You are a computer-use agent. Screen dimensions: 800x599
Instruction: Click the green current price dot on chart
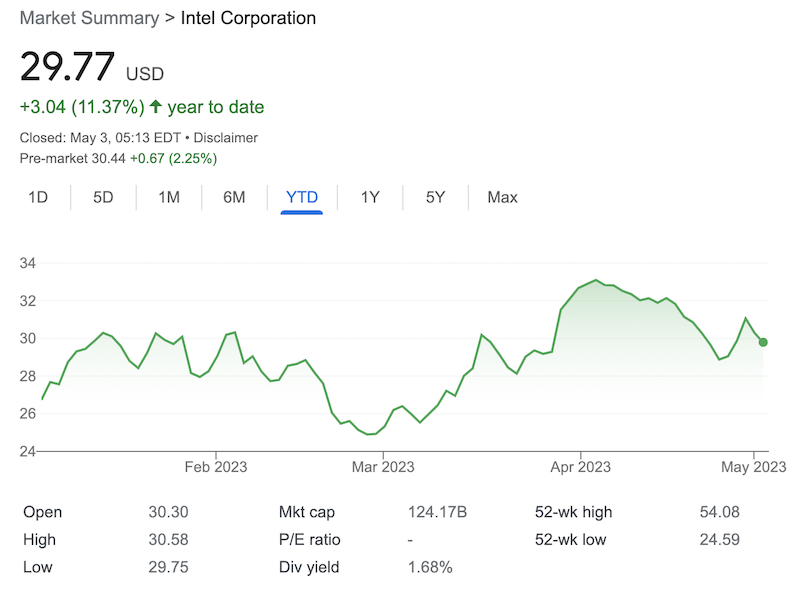click(763, 342)
